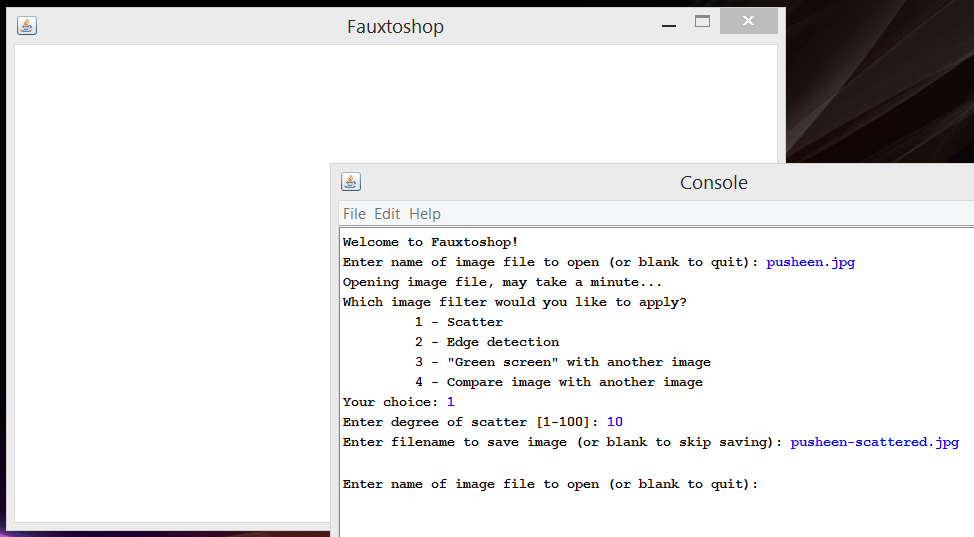Click '4 - Compare image with another image' line
The image size is (974, 537).
pyautogui.click(x=559, y=382)
